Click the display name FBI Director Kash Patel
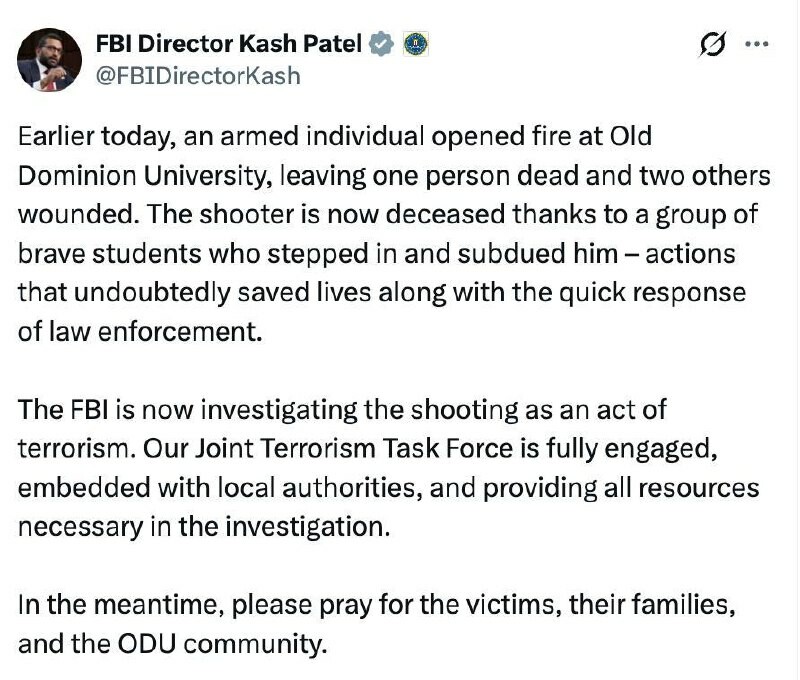 [228, 44]
